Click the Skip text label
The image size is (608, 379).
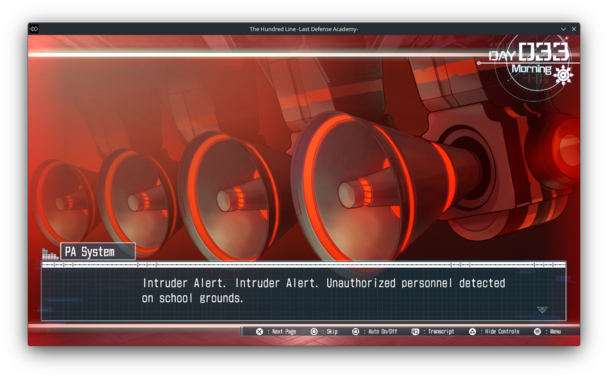[332, 331]
